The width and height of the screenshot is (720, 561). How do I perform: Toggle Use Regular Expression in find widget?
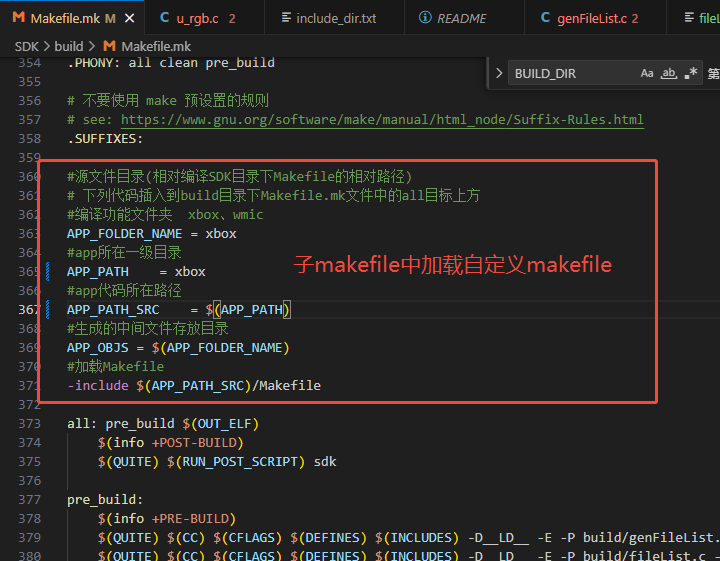click(691, 73)
